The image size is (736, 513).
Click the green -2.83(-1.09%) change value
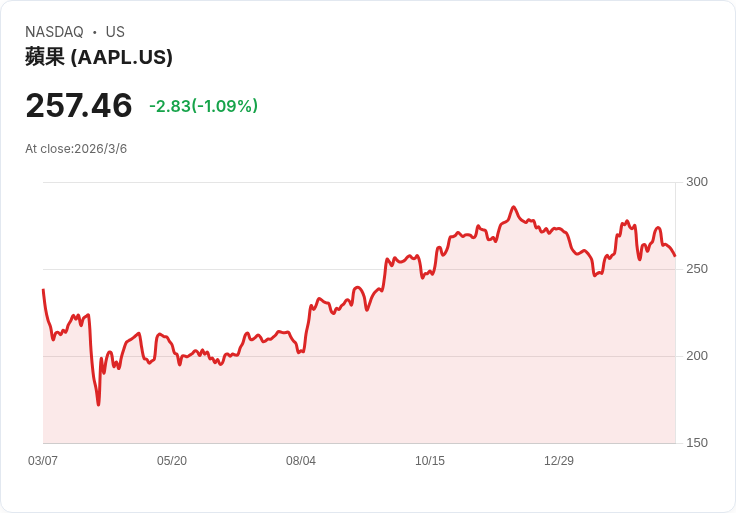pyautogui.click(x=203, y=106)
